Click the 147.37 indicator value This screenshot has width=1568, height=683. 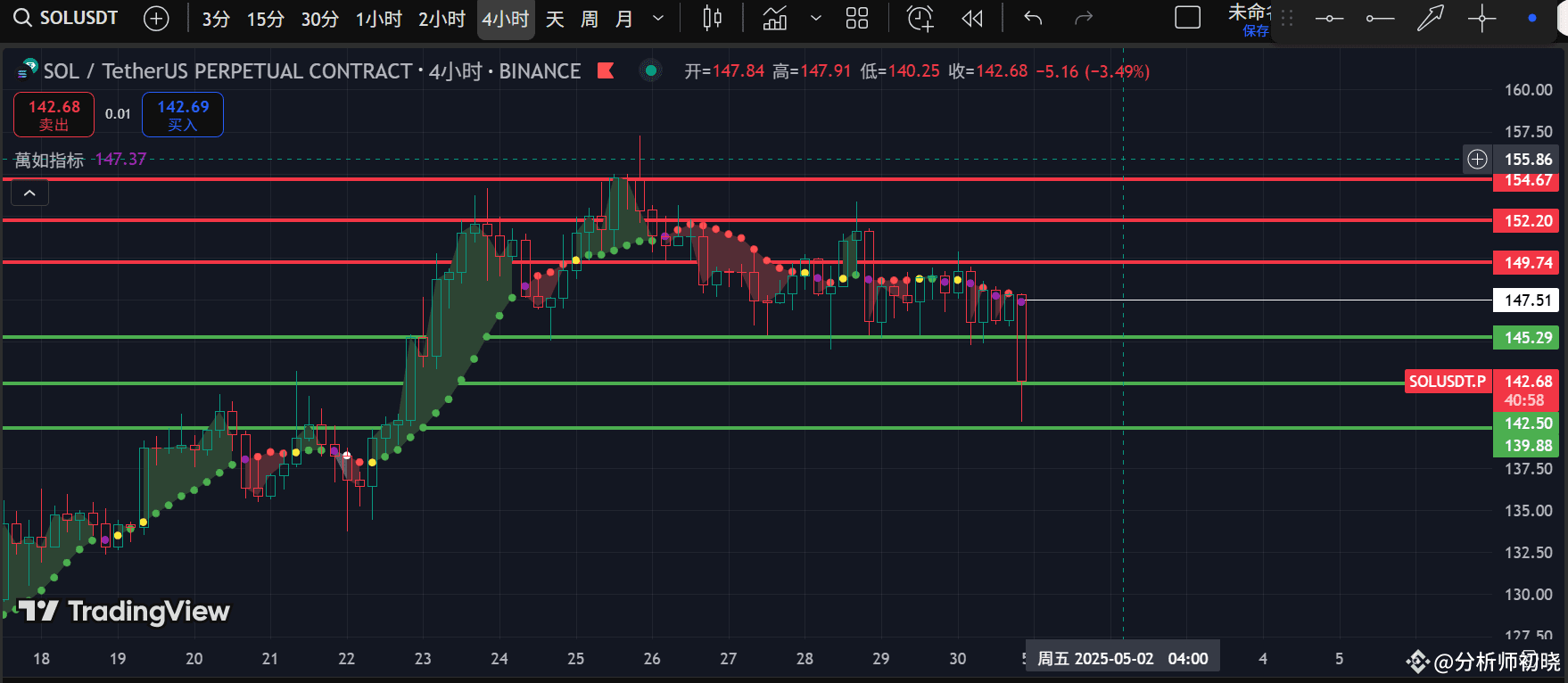click(120, 160)
